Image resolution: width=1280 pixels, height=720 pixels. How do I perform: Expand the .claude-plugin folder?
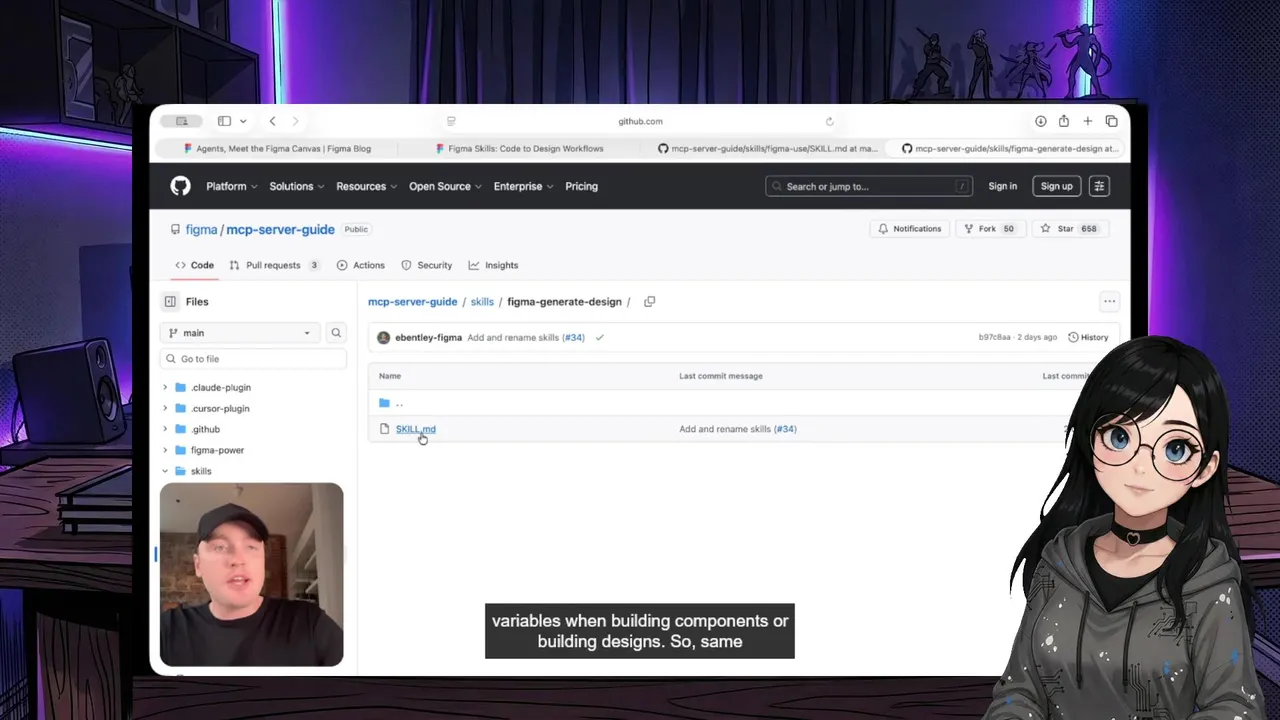[x=165, y=387]
